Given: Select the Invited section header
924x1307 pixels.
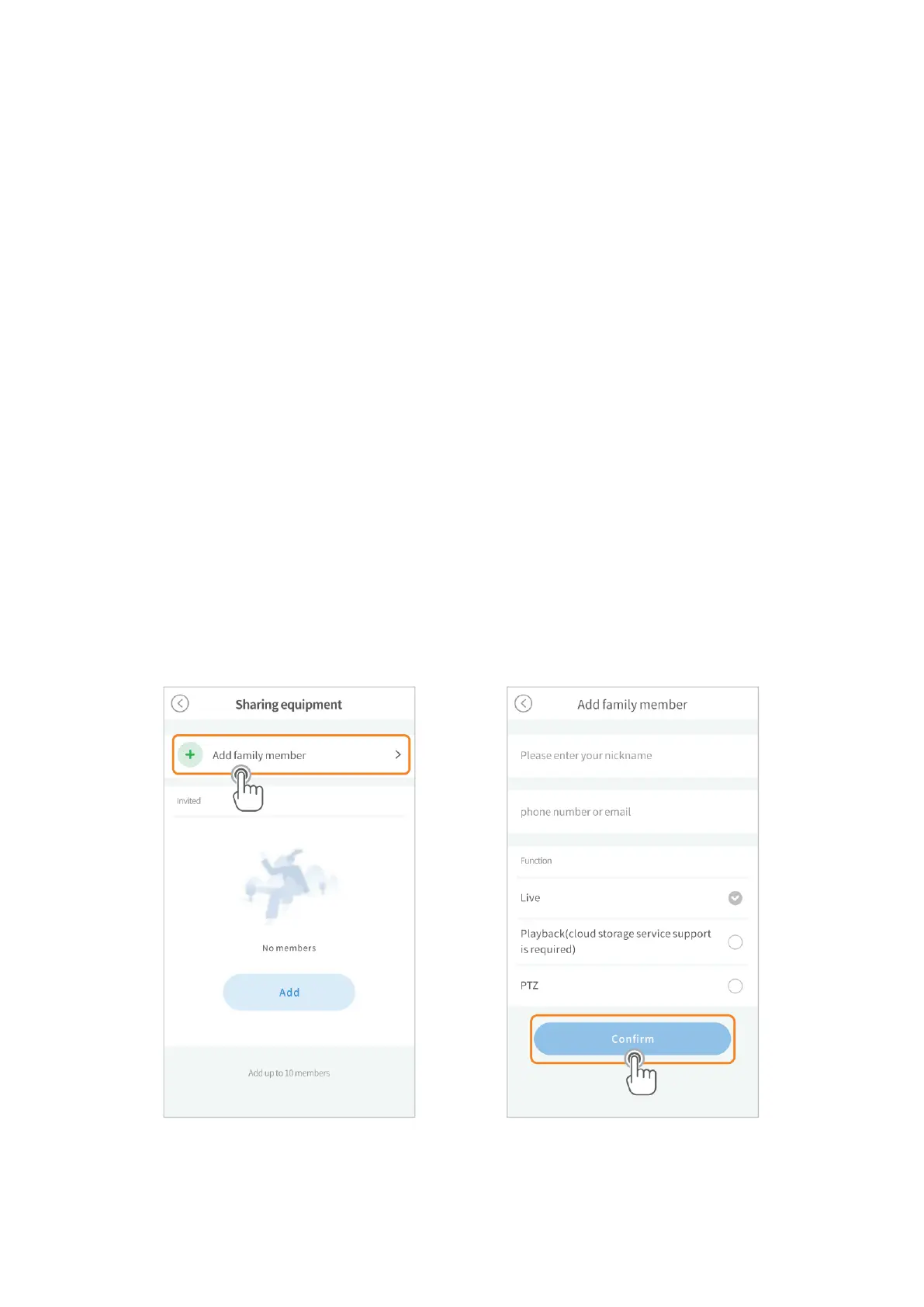Looking at the screenshot, I should click(189, 801).
